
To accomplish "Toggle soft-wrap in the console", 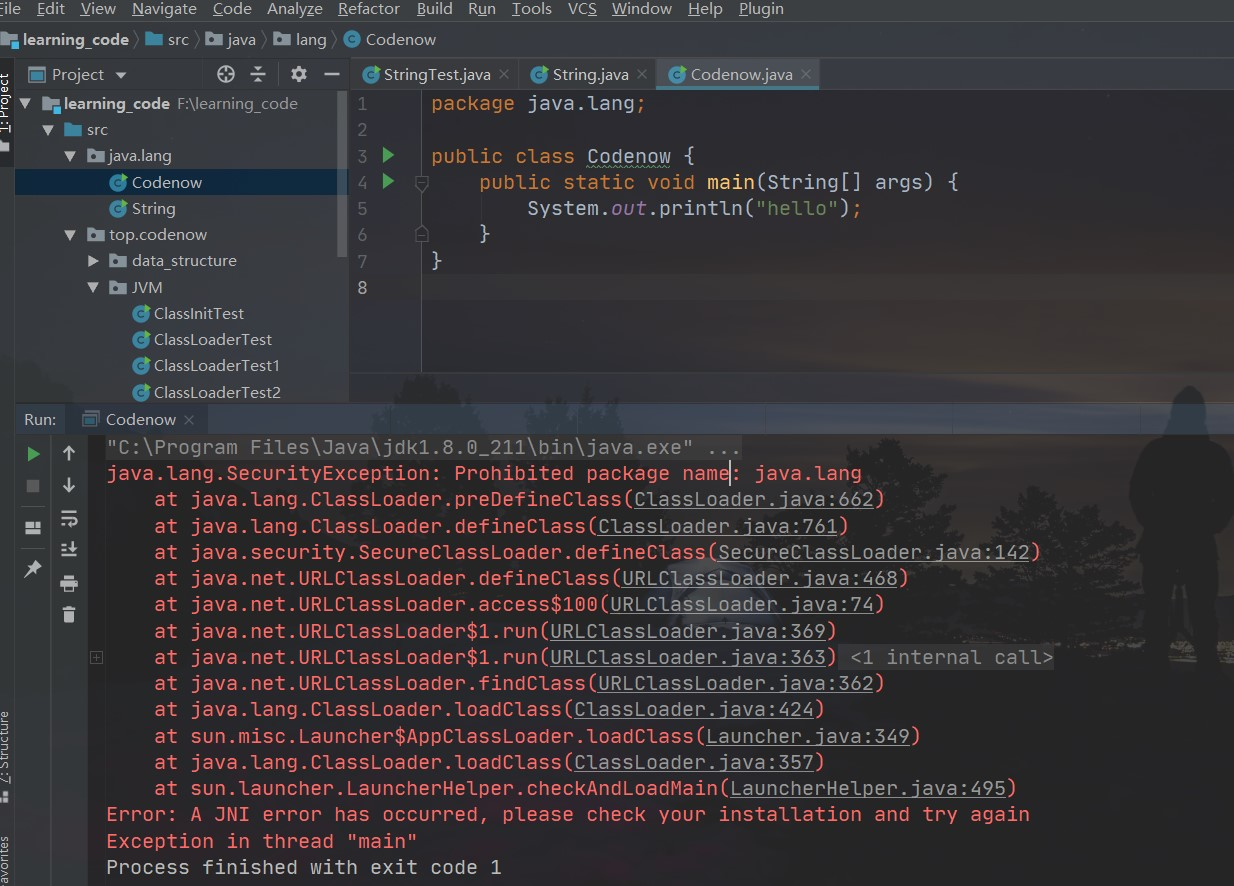I will [x=69, y=518].
